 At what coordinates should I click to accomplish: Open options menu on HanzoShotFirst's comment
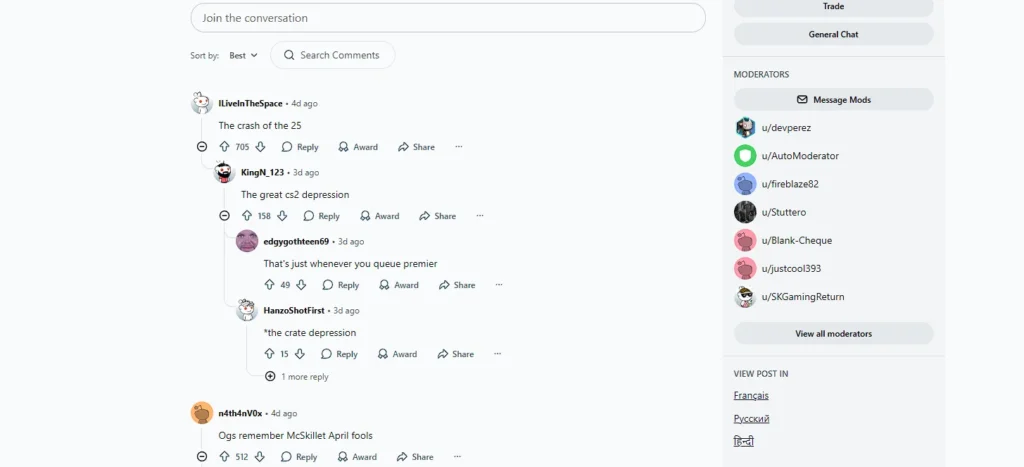tap(498, 354)
